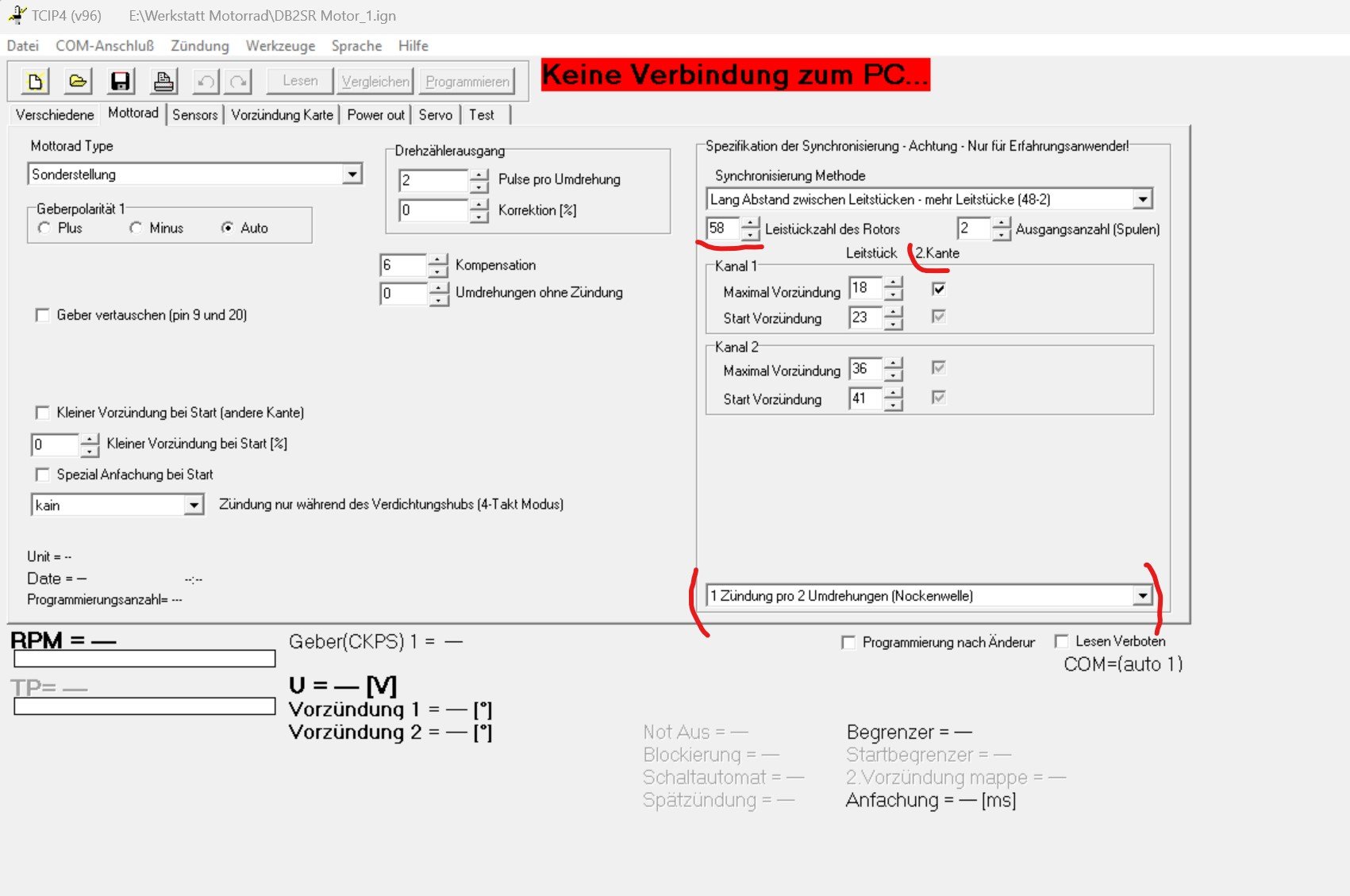The height and width of the screenshot is (896, 1350).
Task: Select Plus Geberpolarität radio button
Action: (44, 228)
